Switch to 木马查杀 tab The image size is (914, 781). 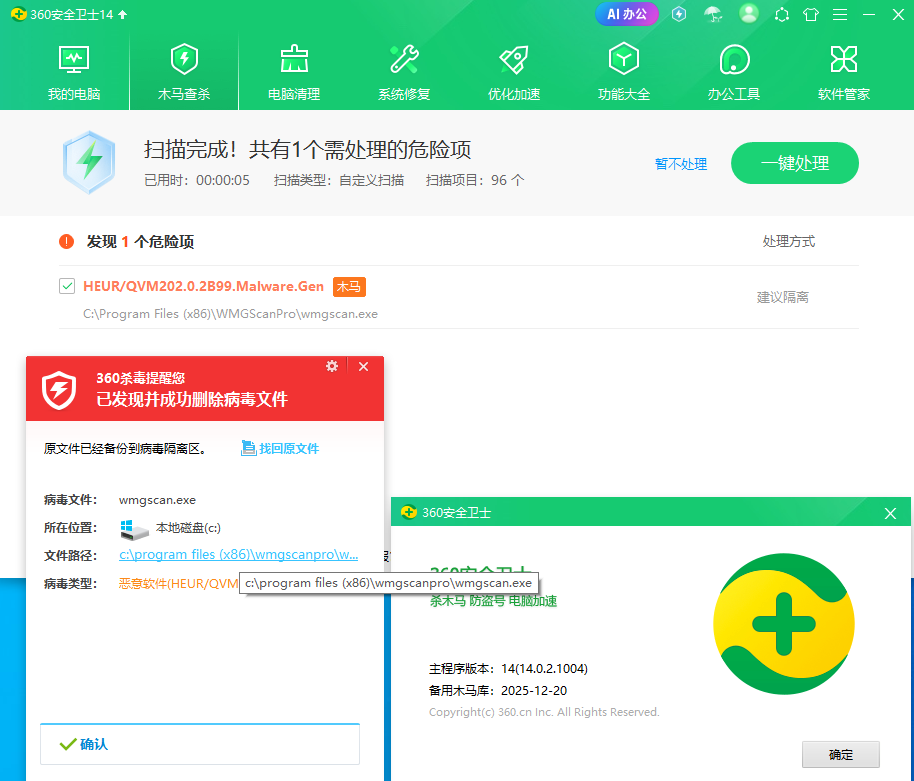coord(184,72)
